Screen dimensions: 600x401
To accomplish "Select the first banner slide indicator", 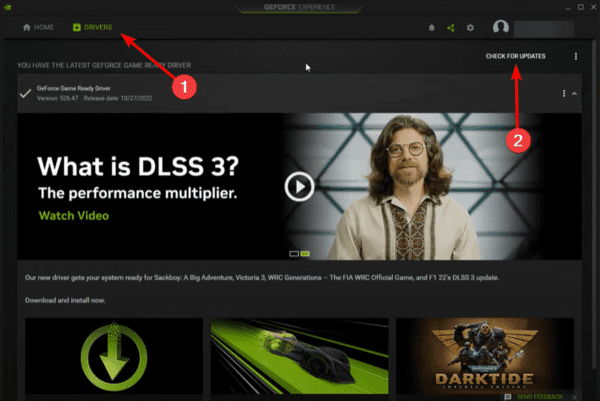I will coord(294,253).
